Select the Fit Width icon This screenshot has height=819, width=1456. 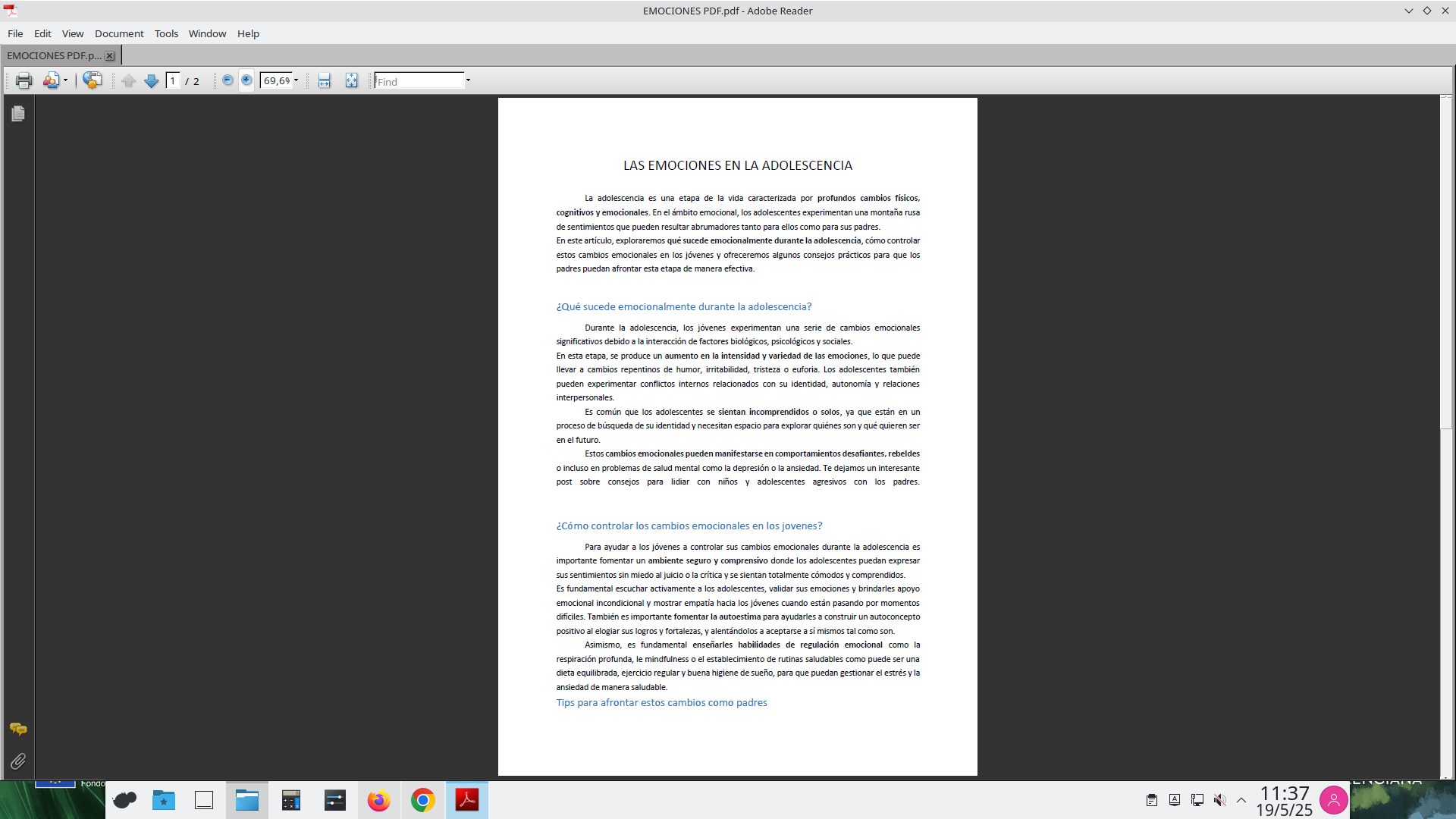(x=325, y=80)
